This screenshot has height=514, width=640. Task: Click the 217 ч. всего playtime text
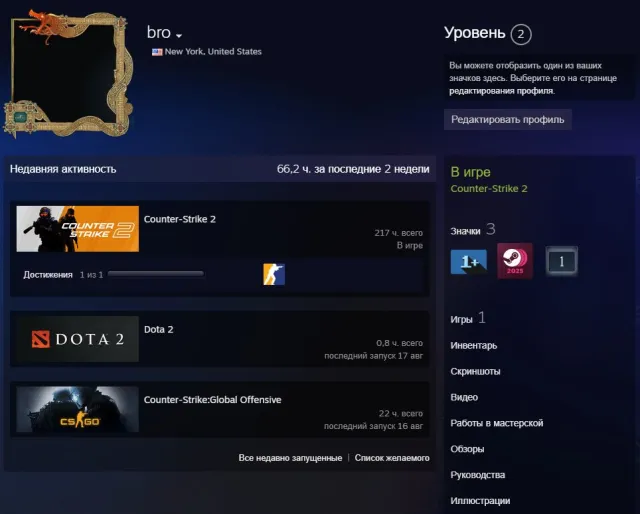[x=398, y=233]
